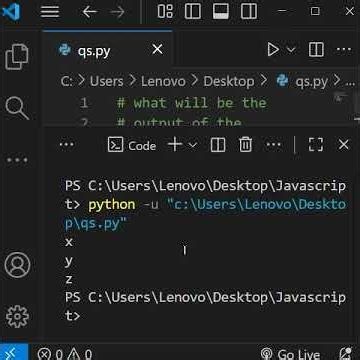
Task: Open the Explorer view in activity bar
Action: pyautogui.click(x=17, y=57)
